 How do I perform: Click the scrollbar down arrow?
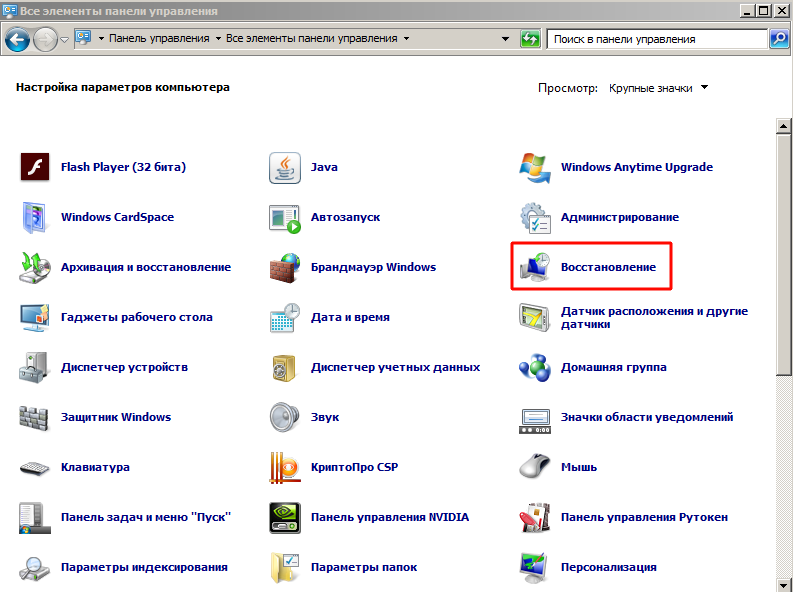[783, 585]
